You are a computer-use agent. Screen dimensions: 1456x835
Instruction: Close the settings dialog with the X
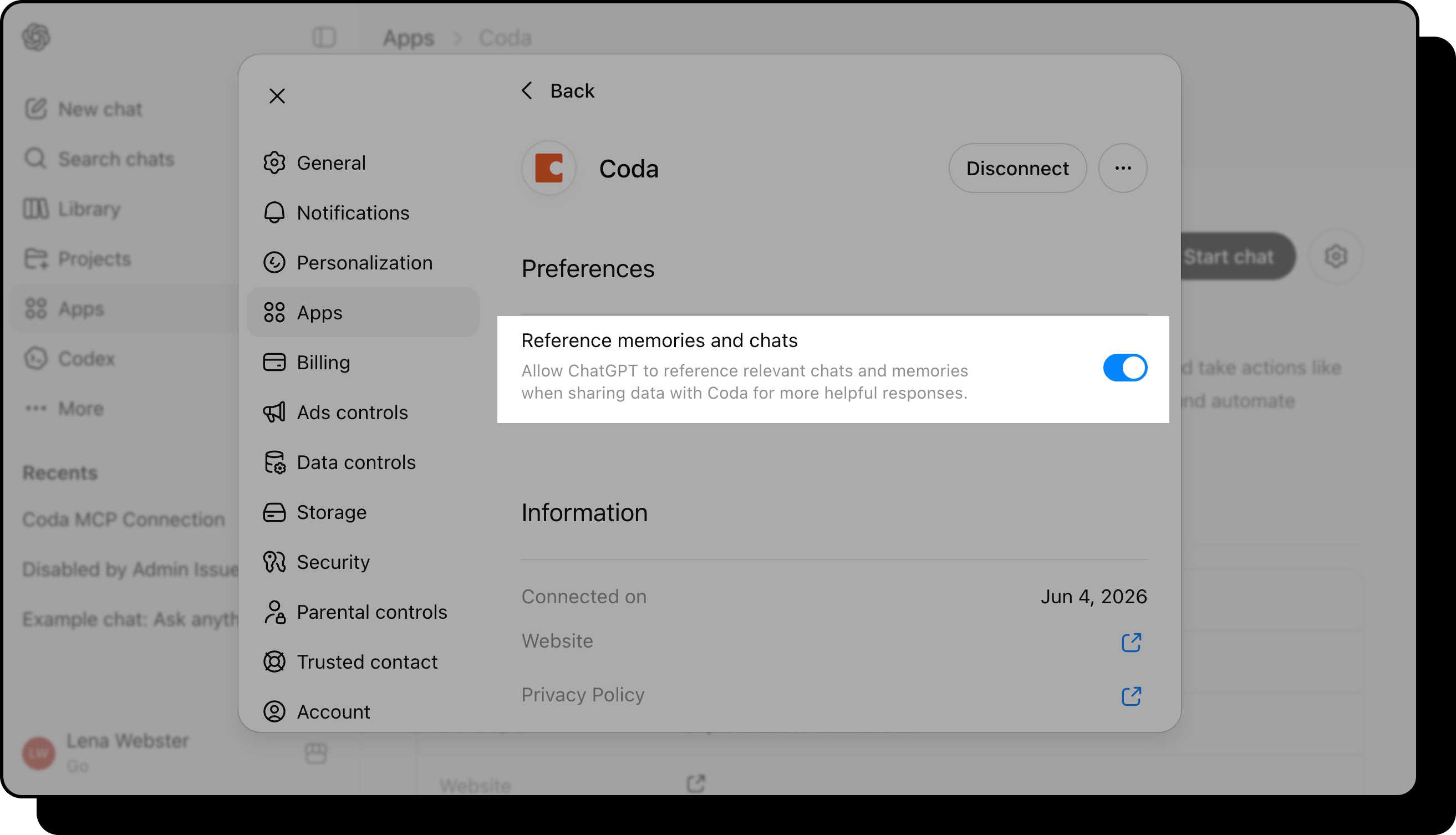(277, 96)
